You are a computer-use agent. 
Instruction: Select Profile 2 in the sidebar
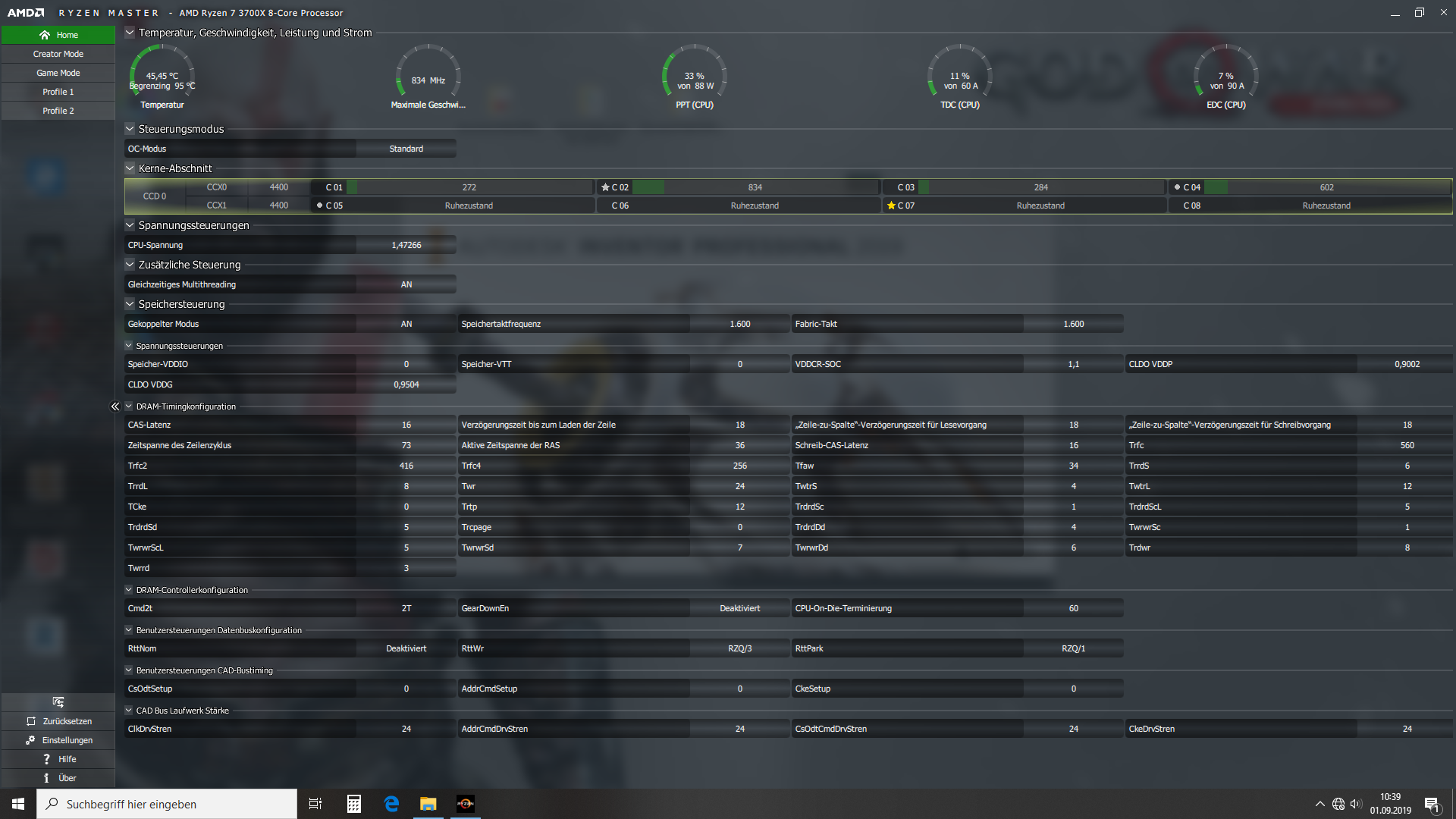coord(58,111)
